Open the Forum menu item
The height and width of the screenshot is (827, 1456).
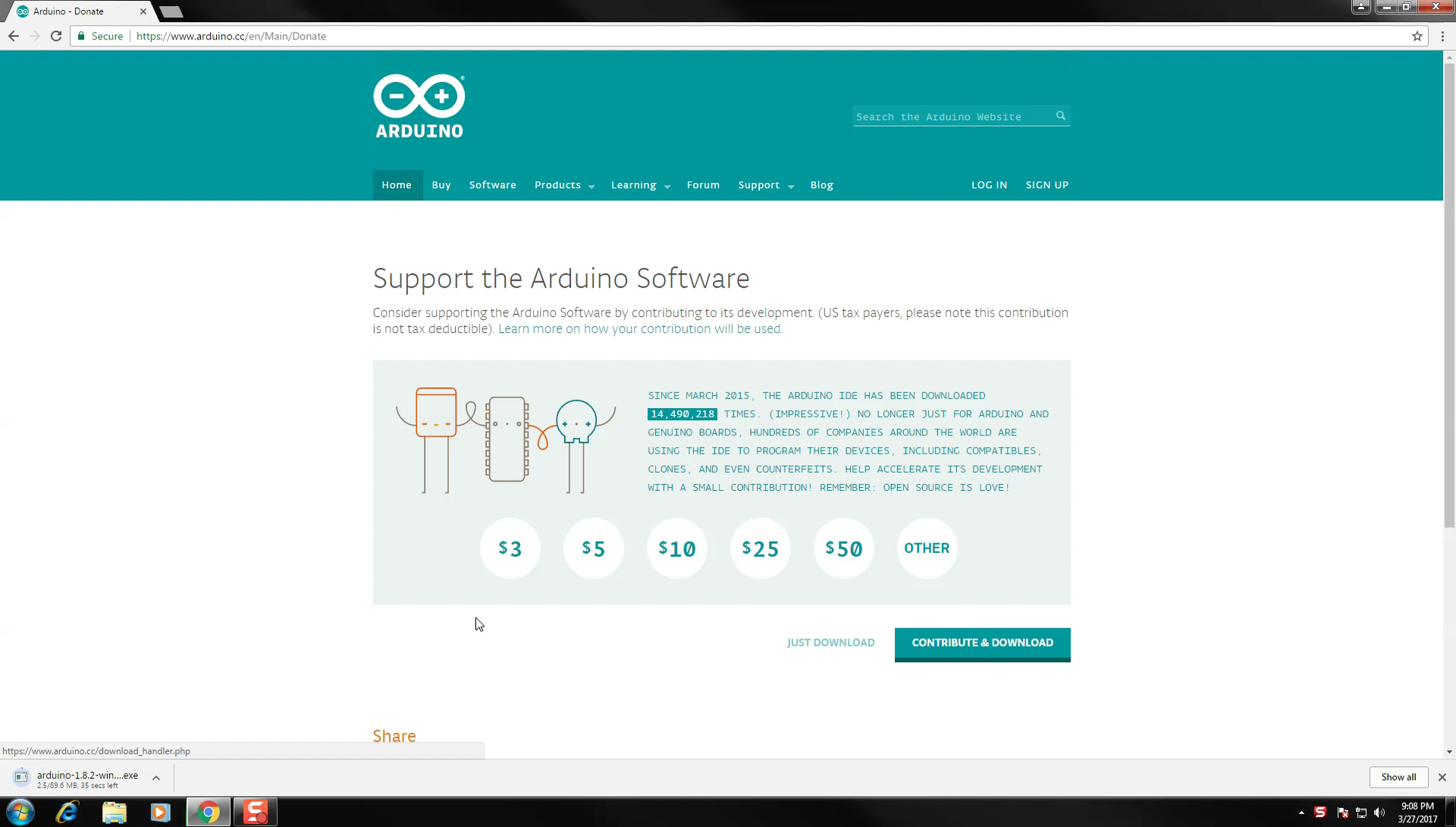(703, 184)
